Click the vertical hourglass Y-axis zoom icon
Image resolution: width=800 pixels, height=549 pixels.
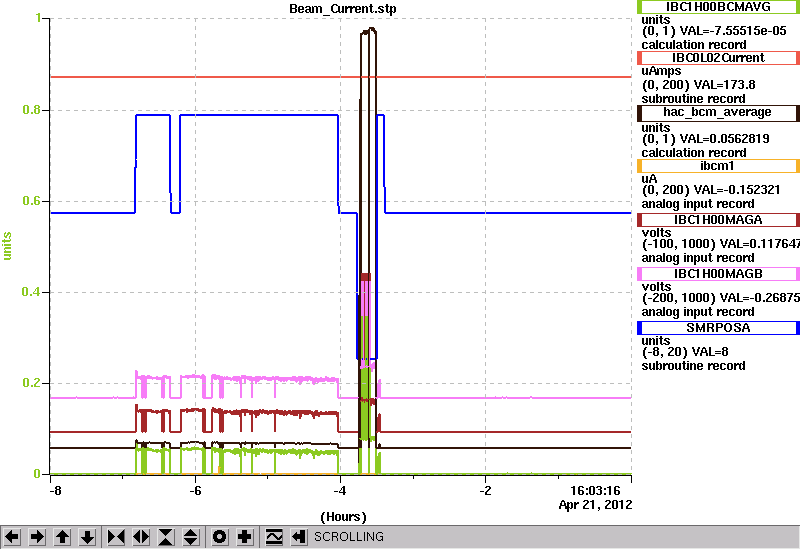pyautogui.click(x=166, y=537)
